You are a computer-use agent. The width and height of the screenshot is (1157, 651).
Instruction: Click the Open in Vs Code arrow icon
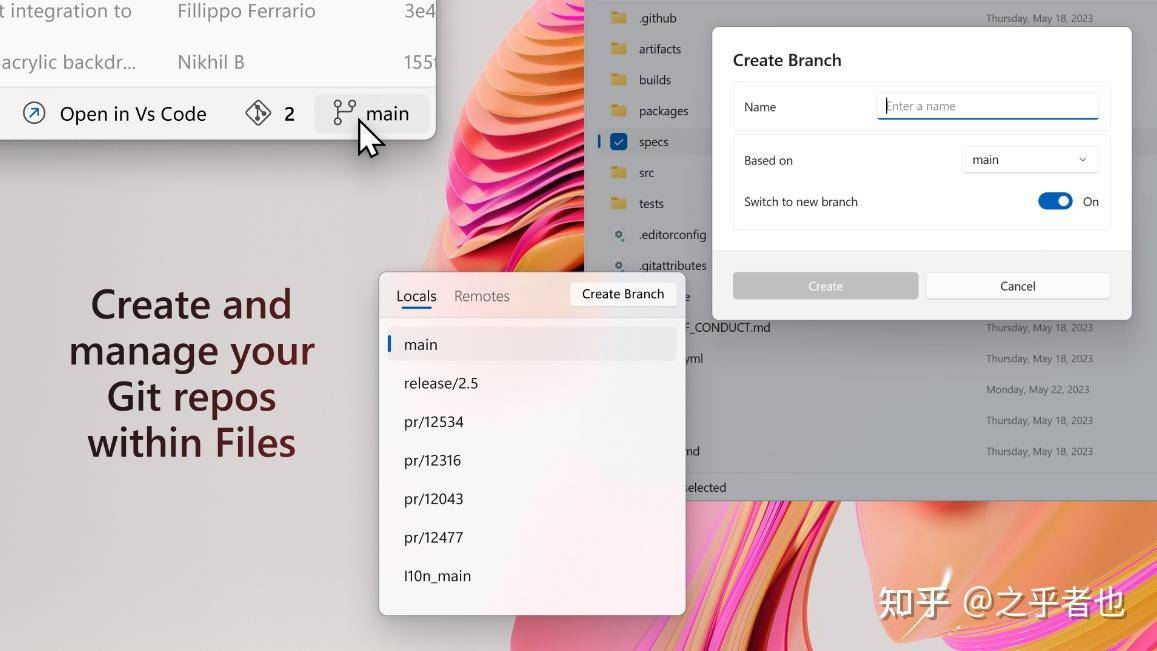coord(34,113)
